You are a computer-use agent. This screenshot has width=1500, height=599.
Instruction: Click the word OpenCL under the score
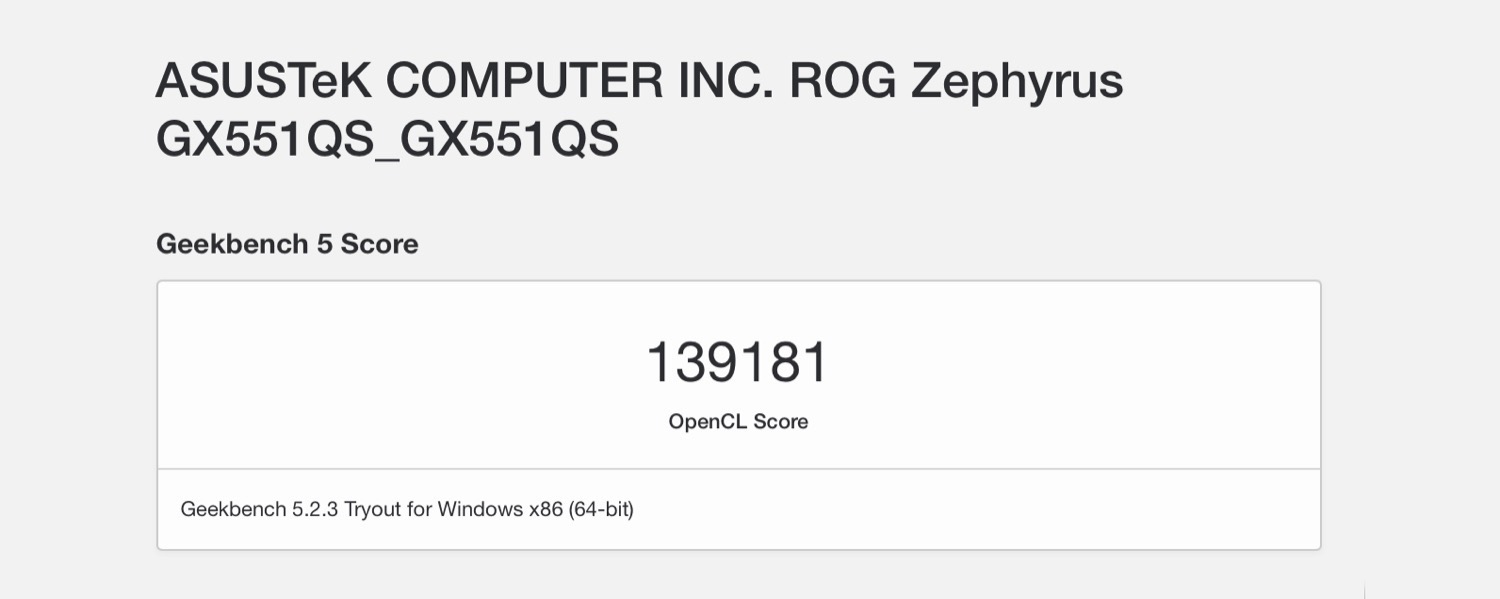[x=706, y=422]
